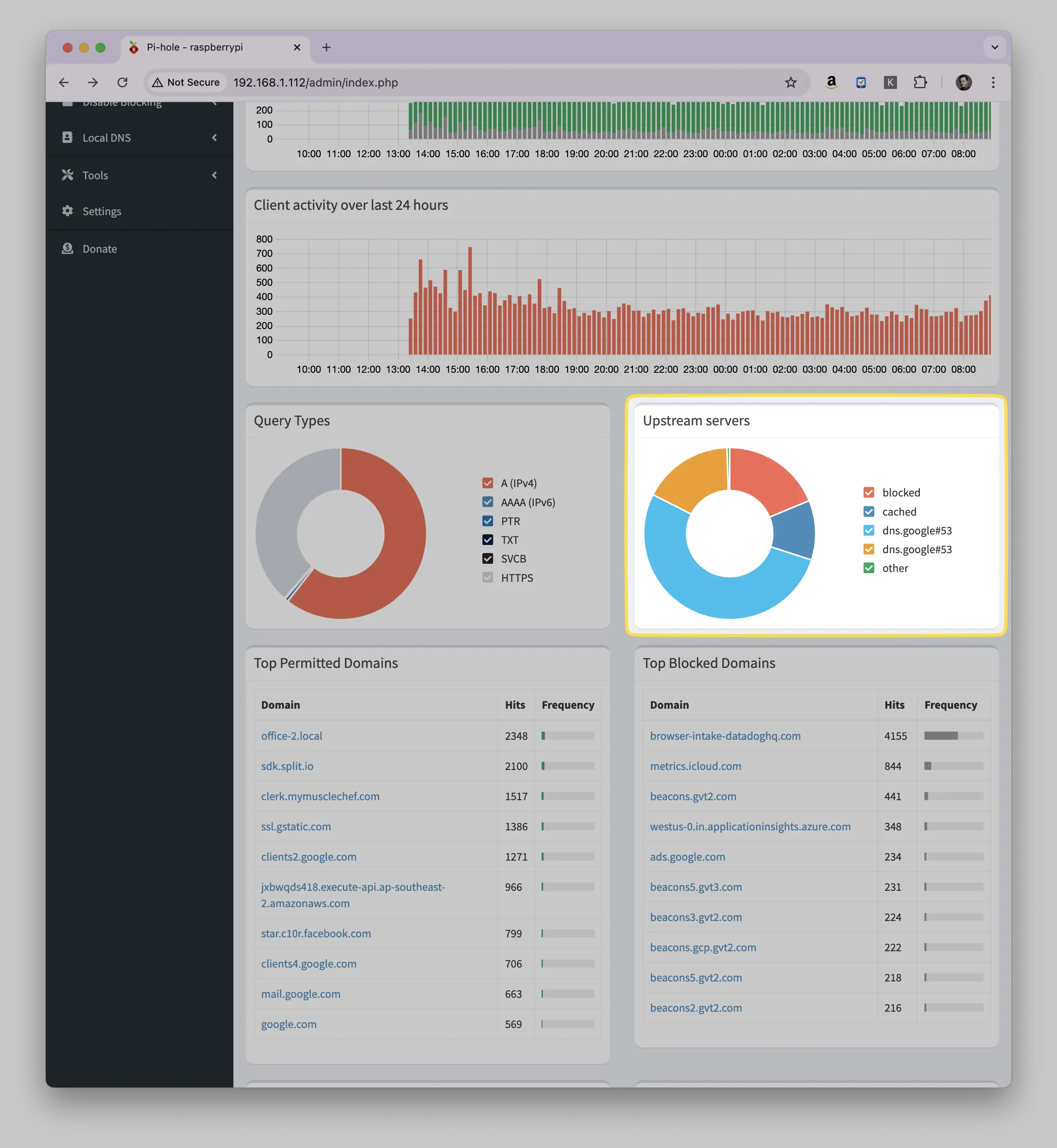This screenshot has height=1148, width=1057.
Task: Click the 4155 hits value
Action: point(896,736)
